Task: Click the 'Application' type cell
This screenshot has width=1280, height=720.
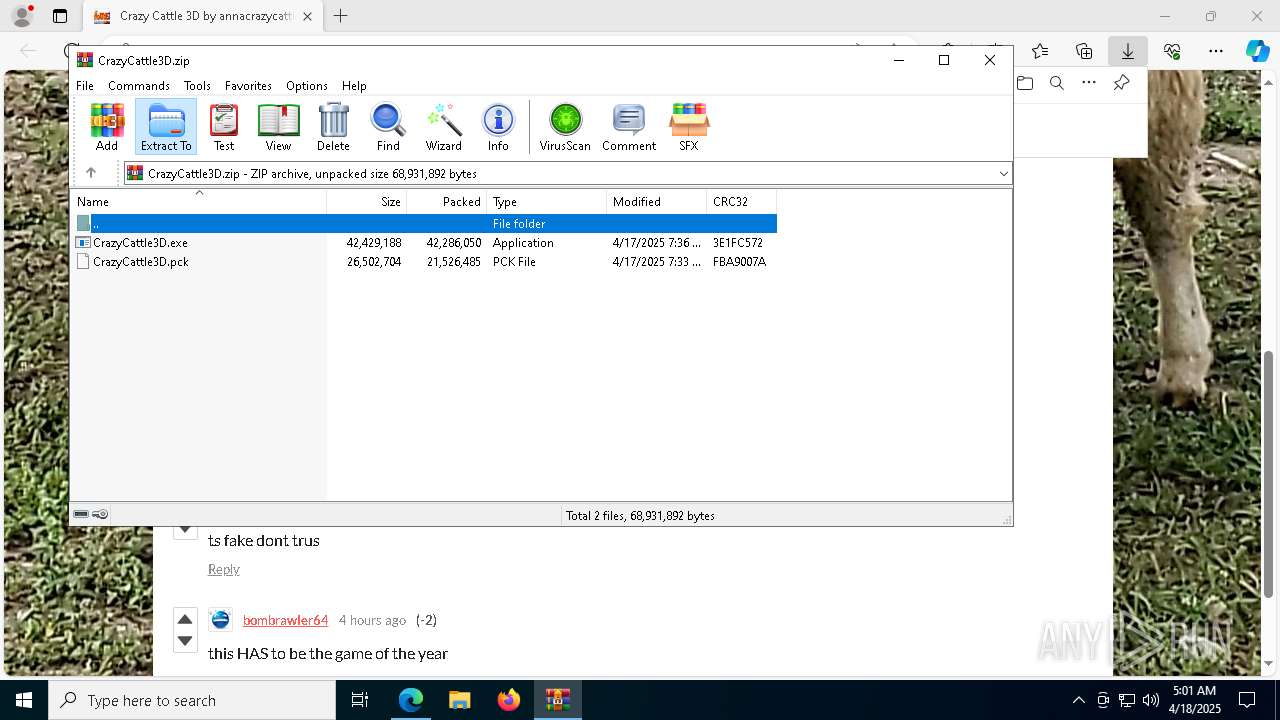Action: 523,243
